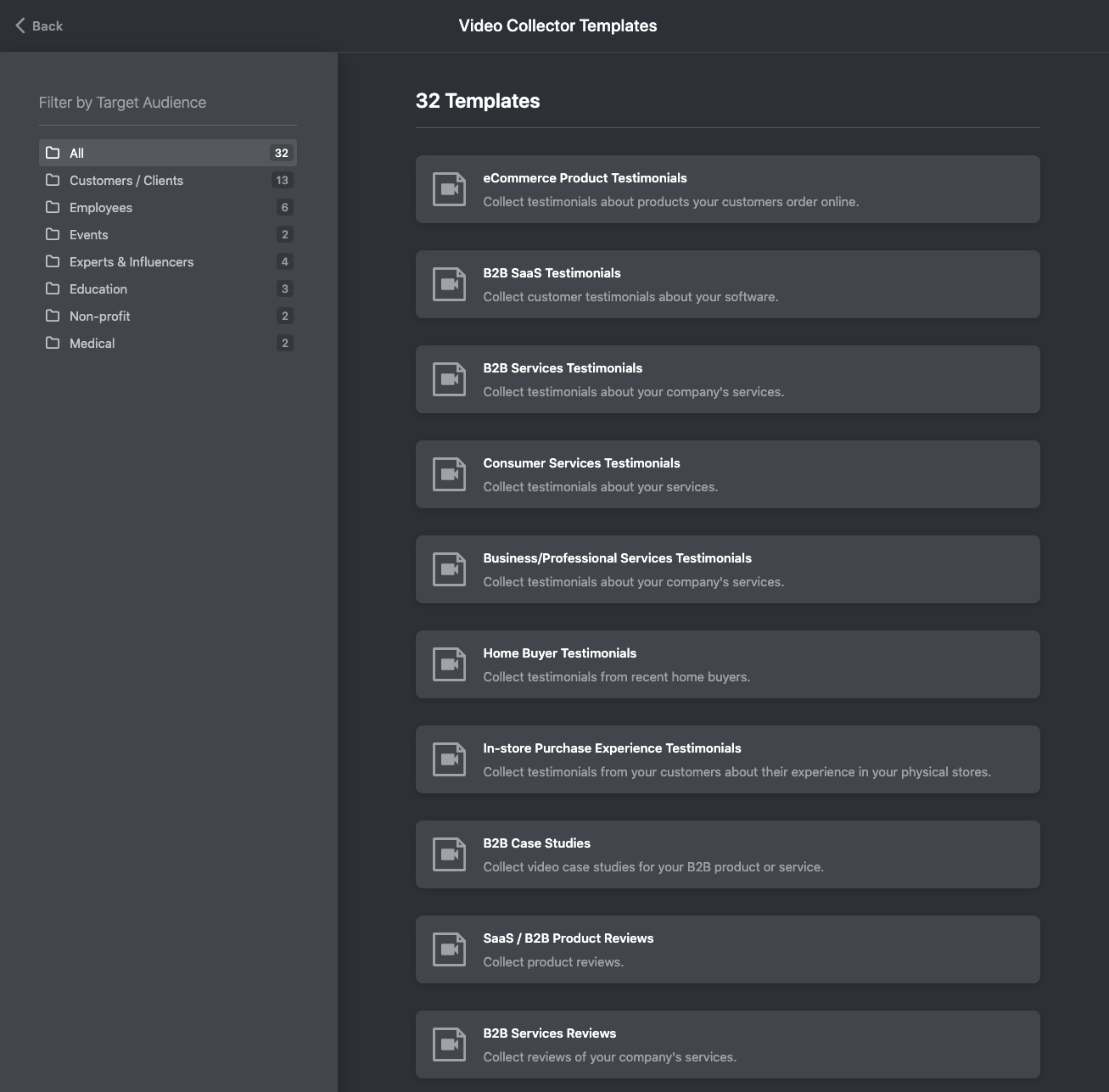The image size is (1109, 1092).
Task: Click the Back chevron arrow icon
Action: point(20,25)
